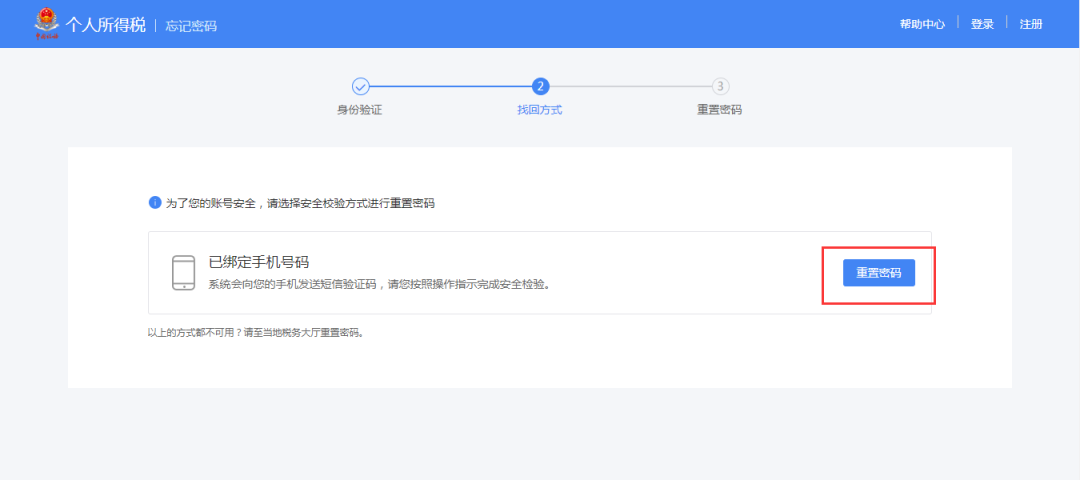Click the greyed-out step 3 circle
This screenshot has height=480, width=1080.
pyautogui.click(x=720, y=87)
